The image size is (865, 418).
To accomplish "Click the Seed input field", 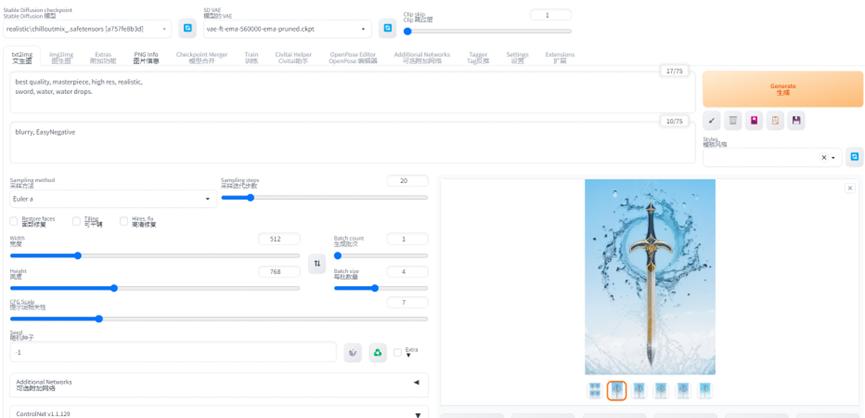I will click(173, 352).
